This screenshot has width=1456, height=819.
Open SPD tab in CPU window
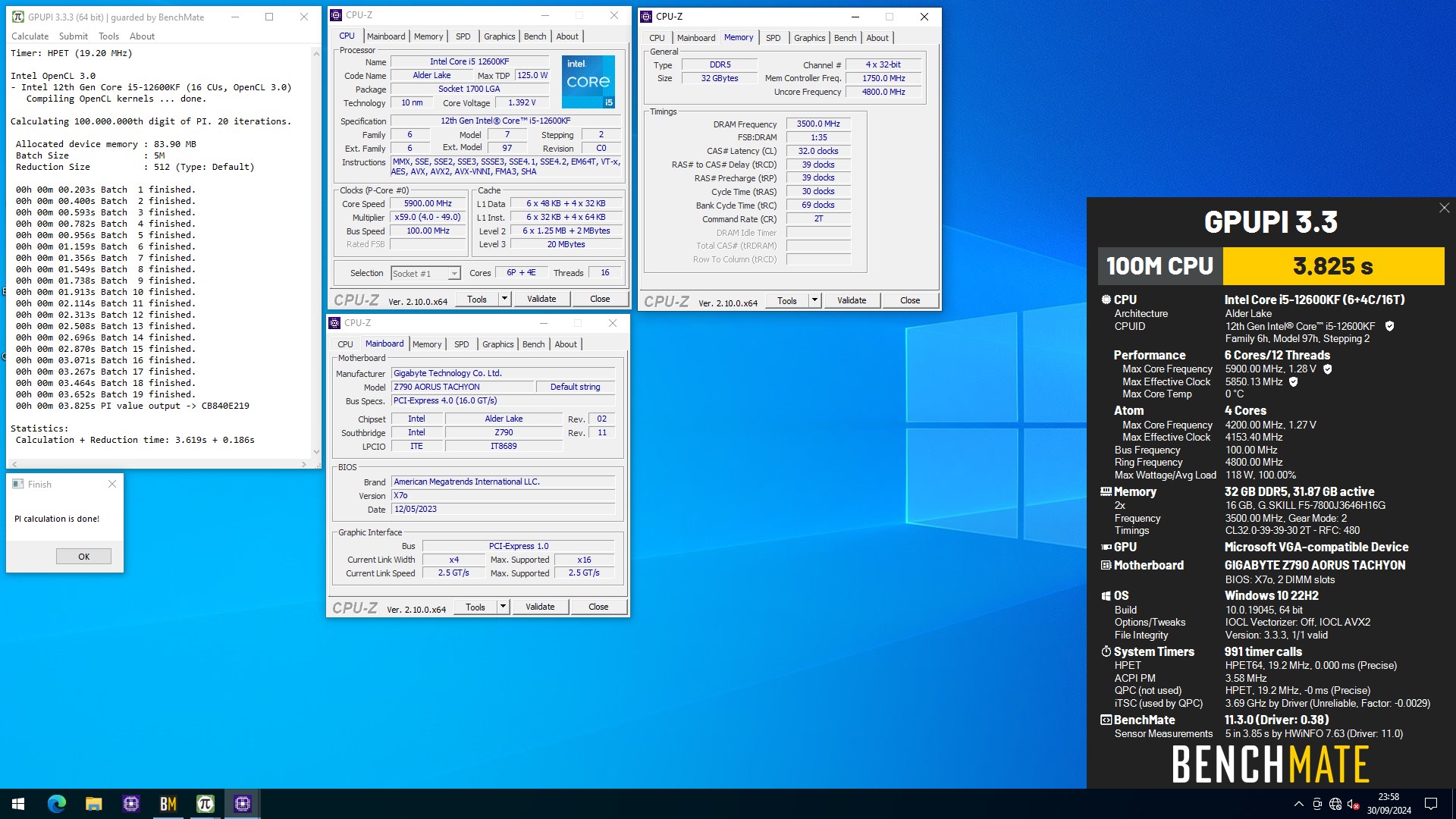pyautogui.click(x=463, y=36)
